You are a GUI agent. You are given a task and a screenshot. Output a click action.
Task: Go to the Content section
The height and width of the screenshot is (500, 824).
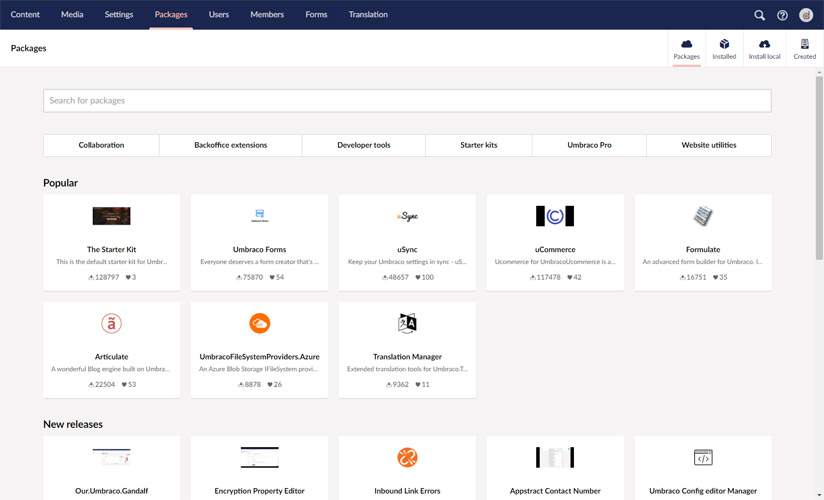click(25, 15)
